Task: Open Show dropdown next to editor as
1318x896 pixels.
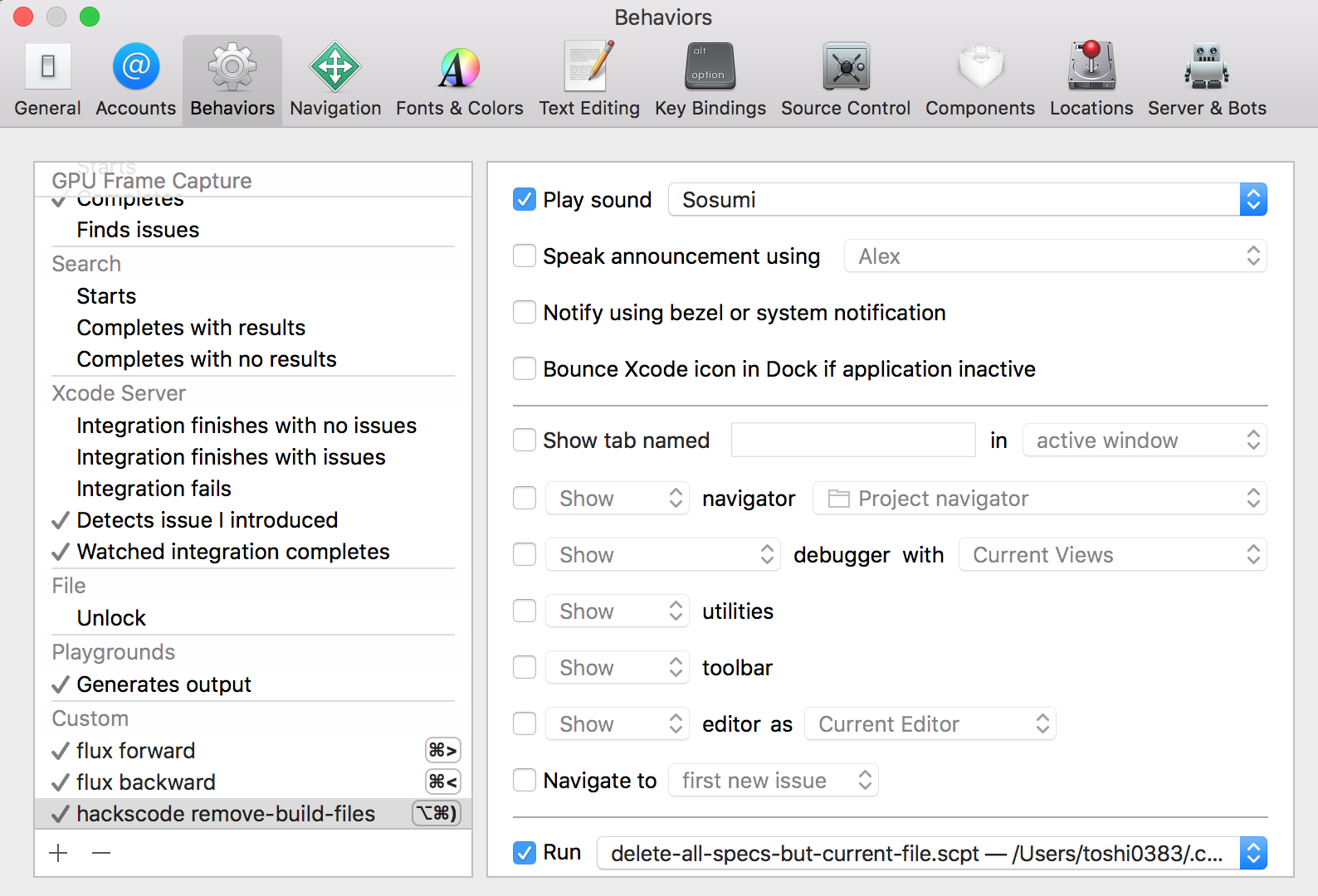Action: pyautogui.click(x=618, y=723)
